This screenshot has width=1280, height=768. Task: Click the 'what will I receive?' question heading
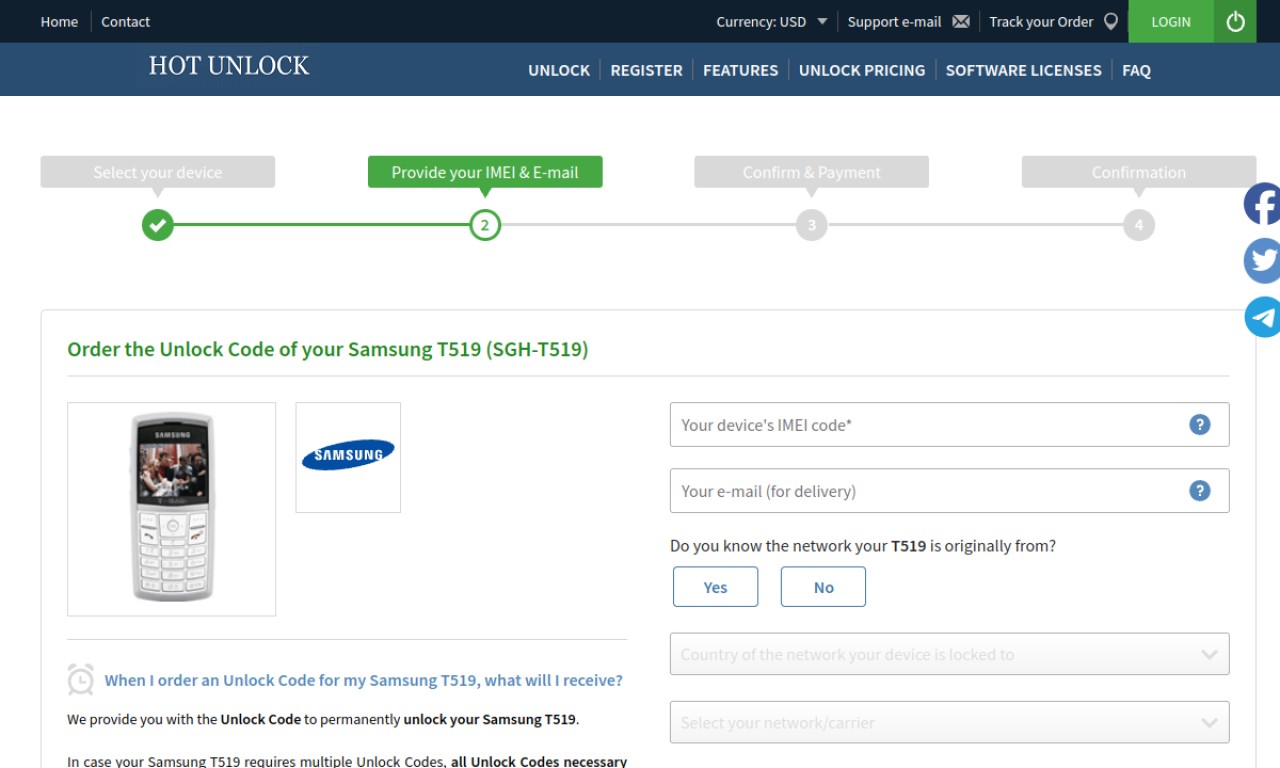364,680
